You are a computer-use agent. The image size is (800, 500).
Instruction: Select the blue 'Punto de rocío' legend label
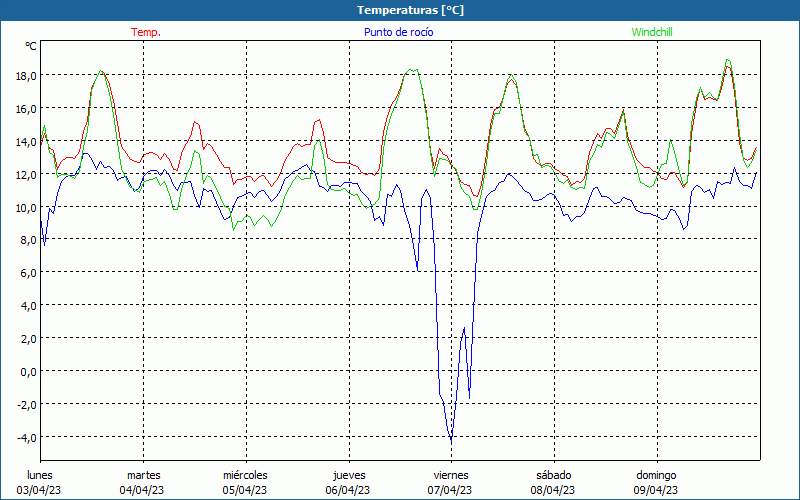pyautogui.click(x=398, y=32)
